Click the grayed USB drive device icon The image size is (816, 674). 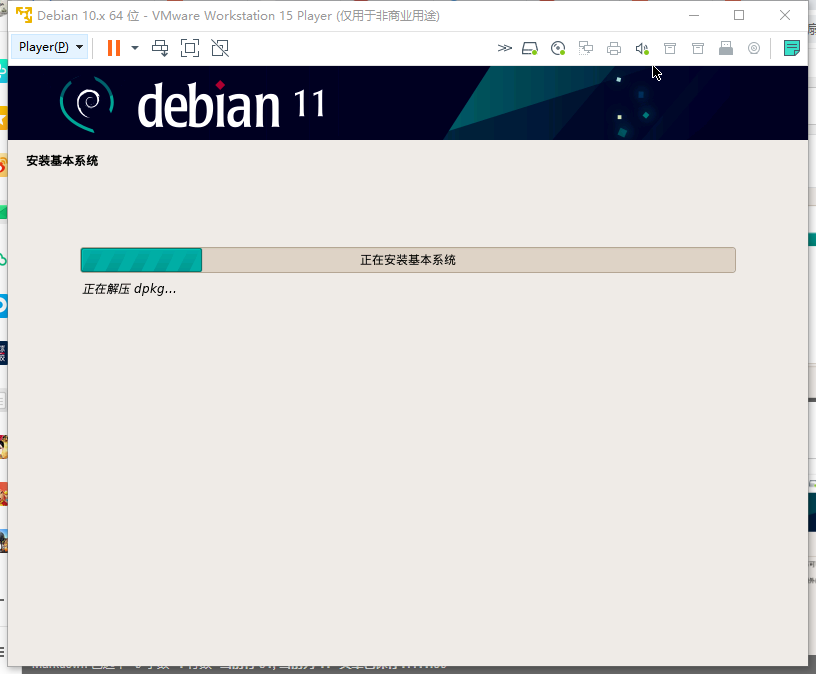point(726,48)
